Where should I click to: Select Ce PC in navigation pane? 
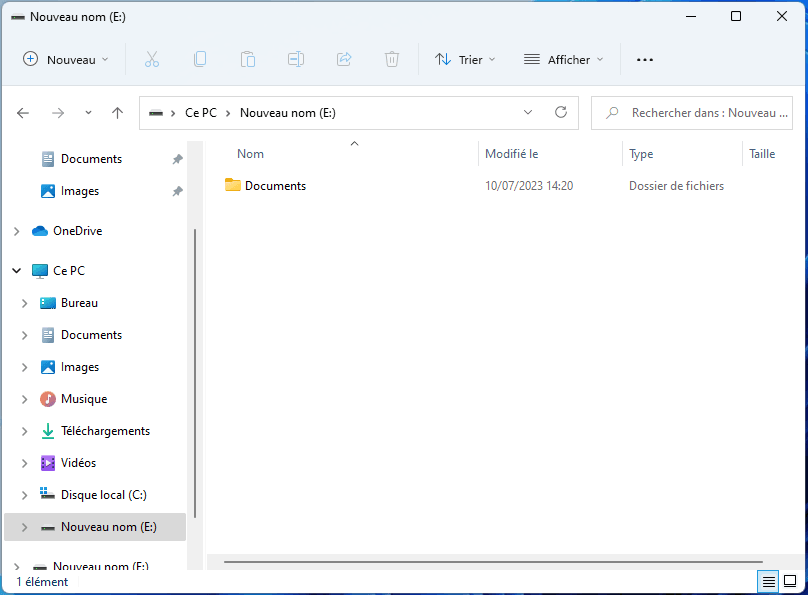tap(69, 270)
